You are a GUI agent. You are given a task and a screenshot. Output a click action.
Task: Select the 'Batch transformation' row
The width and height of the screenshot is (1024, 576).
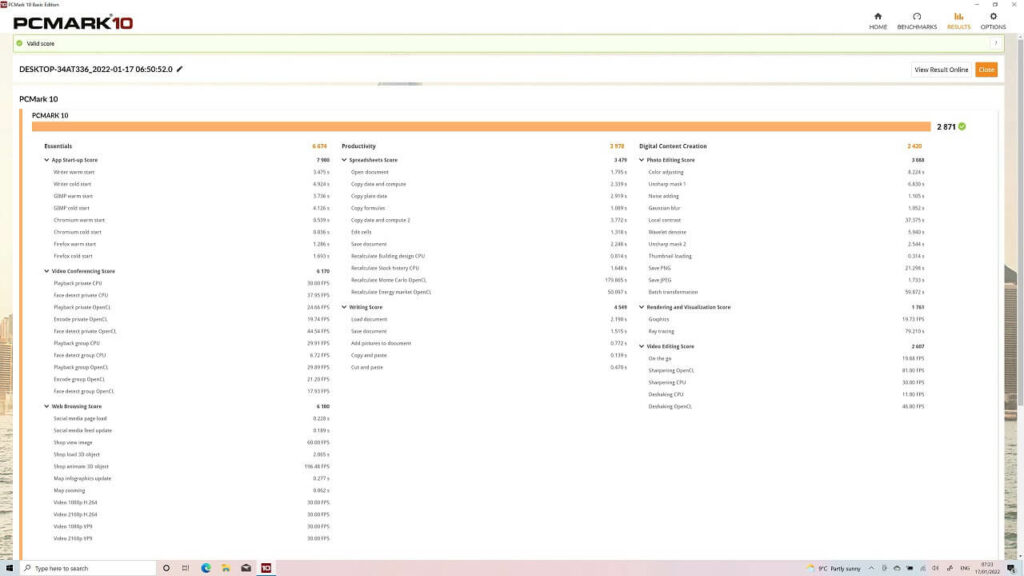point(786,292)
